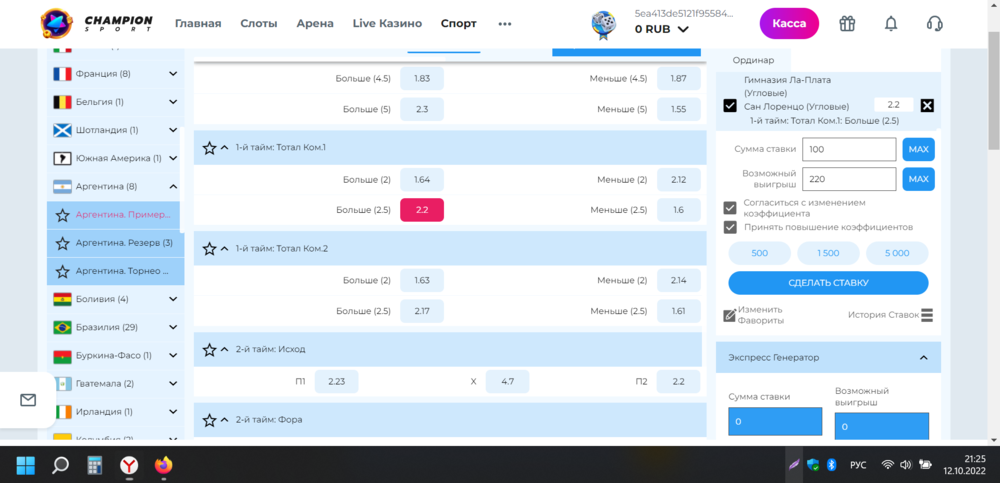Open the Champion Sport logo home
This screenshot has width=1000, height=483.
click(x=97, y=24)
